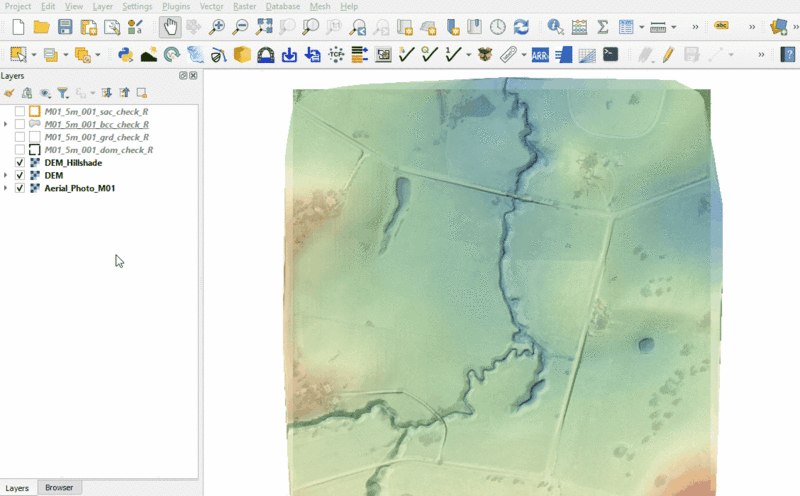Close the Layers panel
Viewport: 800px width, 496px height.
click(193, 76)
